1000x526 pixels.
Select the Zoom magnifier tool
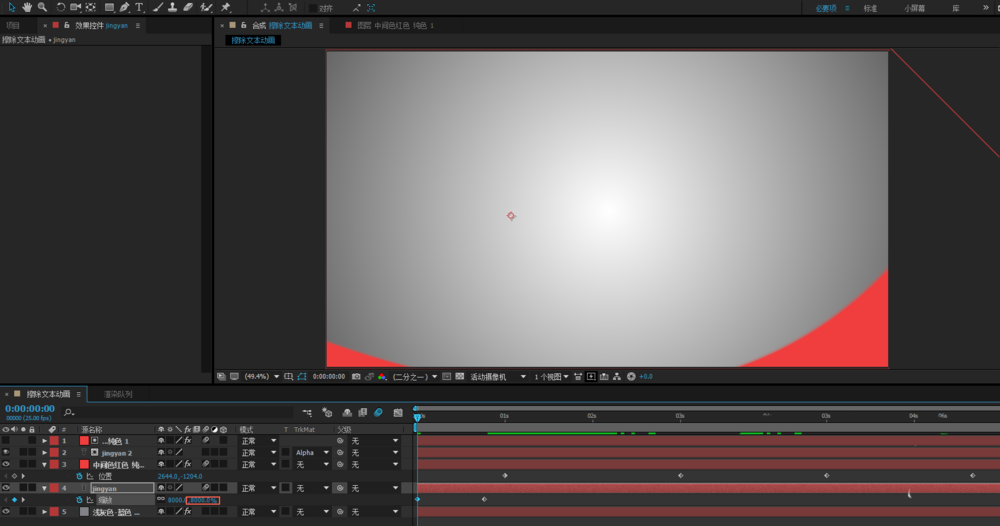(42, 8)
